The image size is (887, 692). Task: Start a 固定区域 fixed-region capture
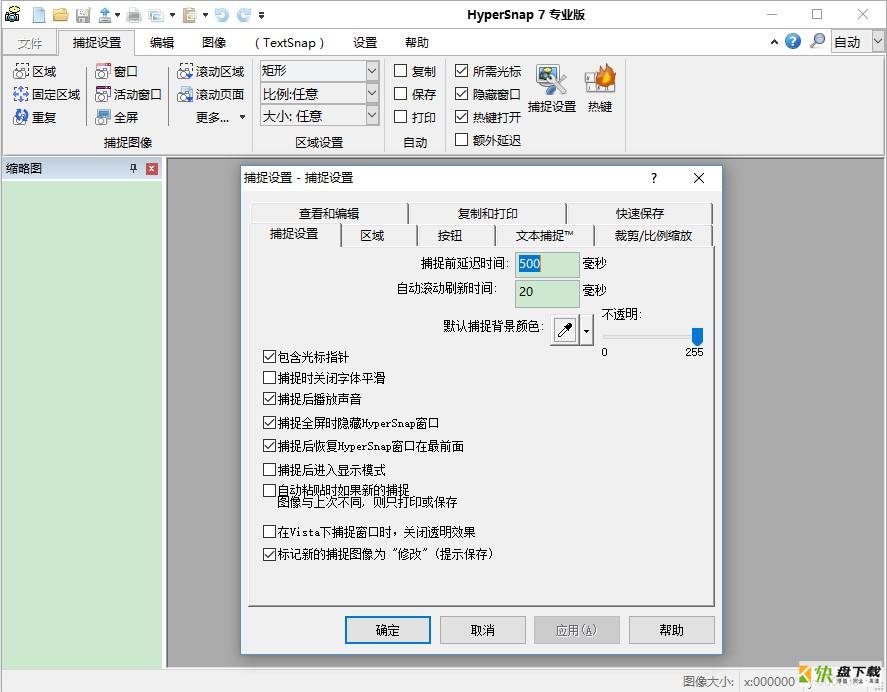(46, 94)
